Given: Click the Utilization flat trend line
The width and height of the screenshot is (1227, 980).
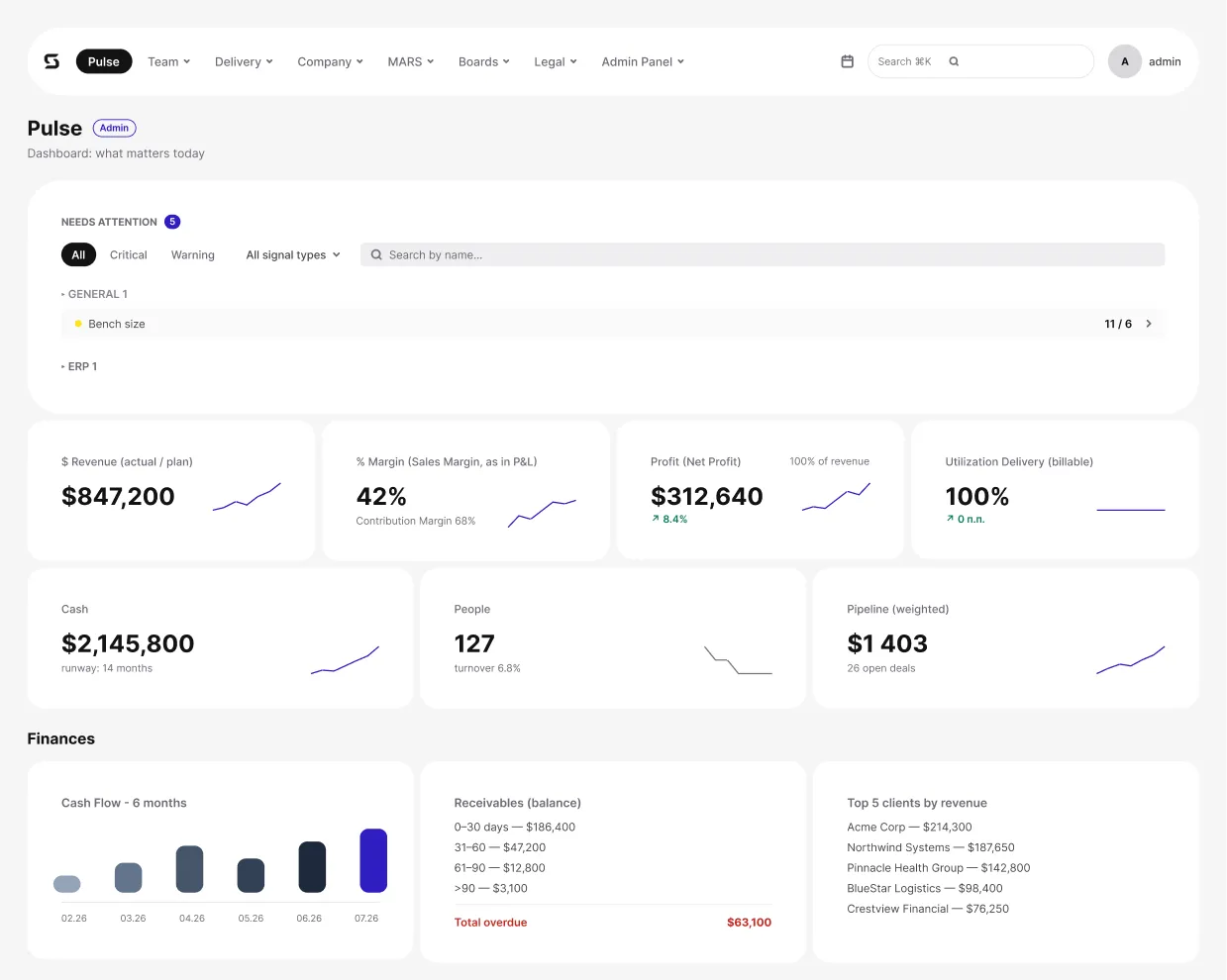Looking at the screenshot, I should (x=1131, y=510).
